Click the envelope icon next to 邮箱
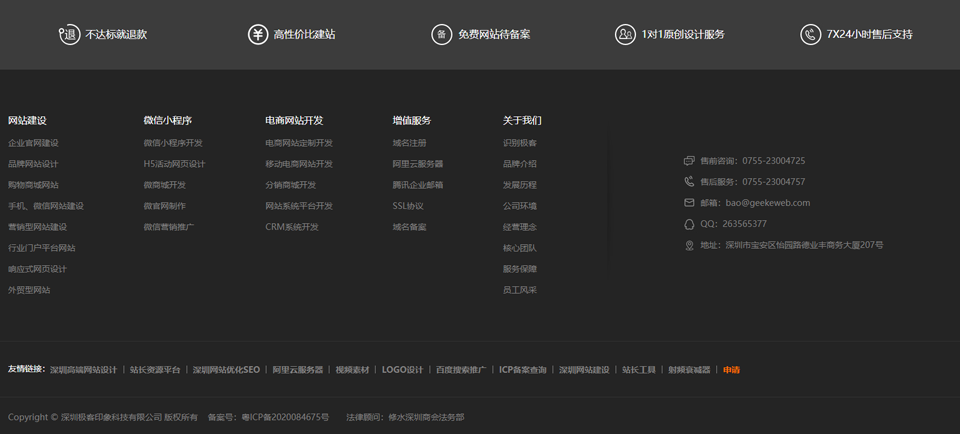The width and height of the screenshot is (960, 434). click(689, 203)
